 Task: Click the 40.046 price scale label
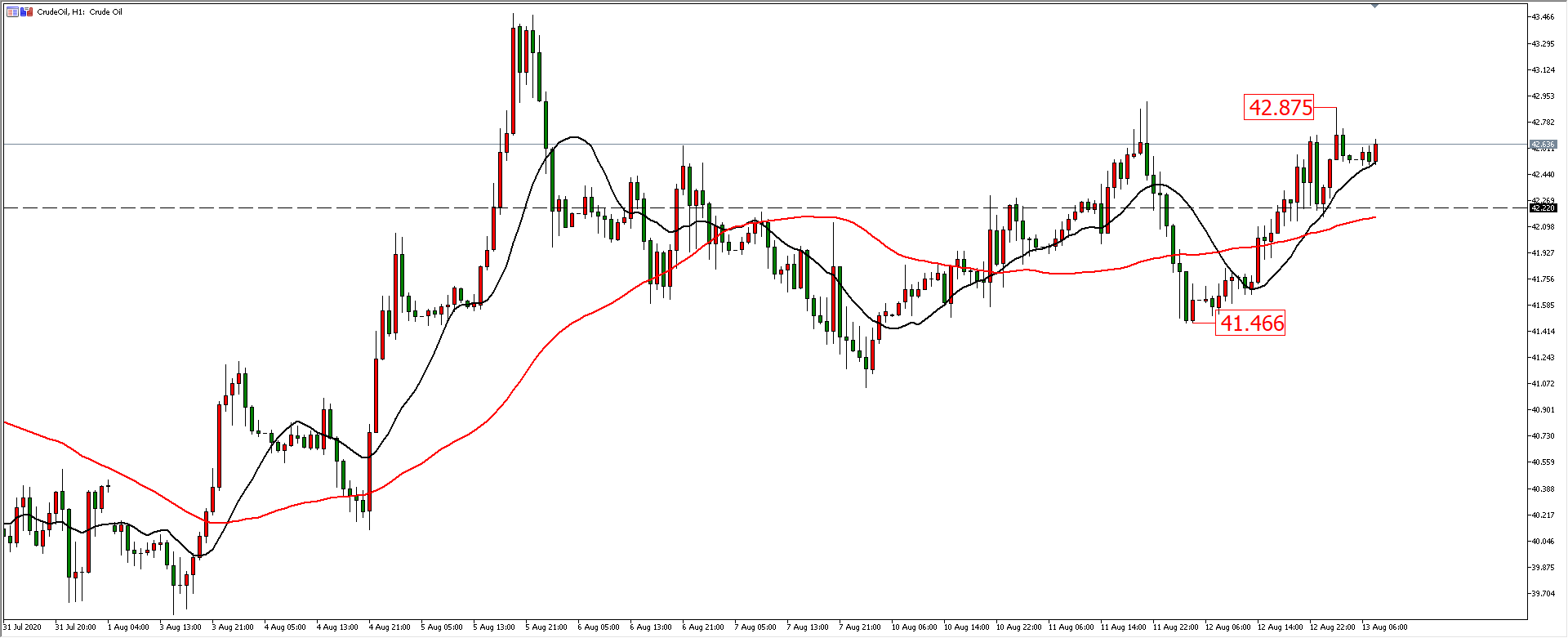1543,541
